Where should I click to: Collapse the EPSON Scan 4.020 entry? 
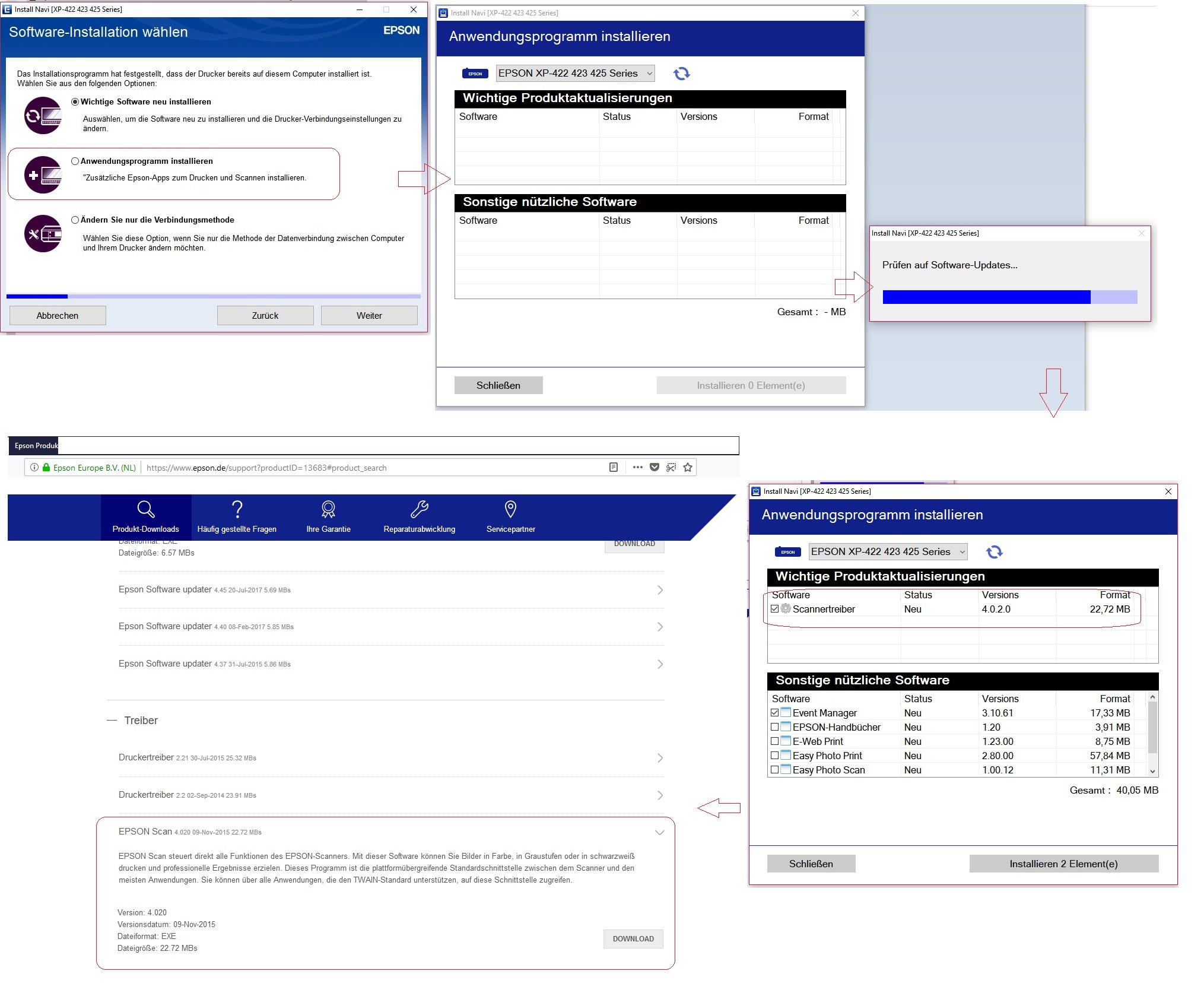click(x=659, y=832)
